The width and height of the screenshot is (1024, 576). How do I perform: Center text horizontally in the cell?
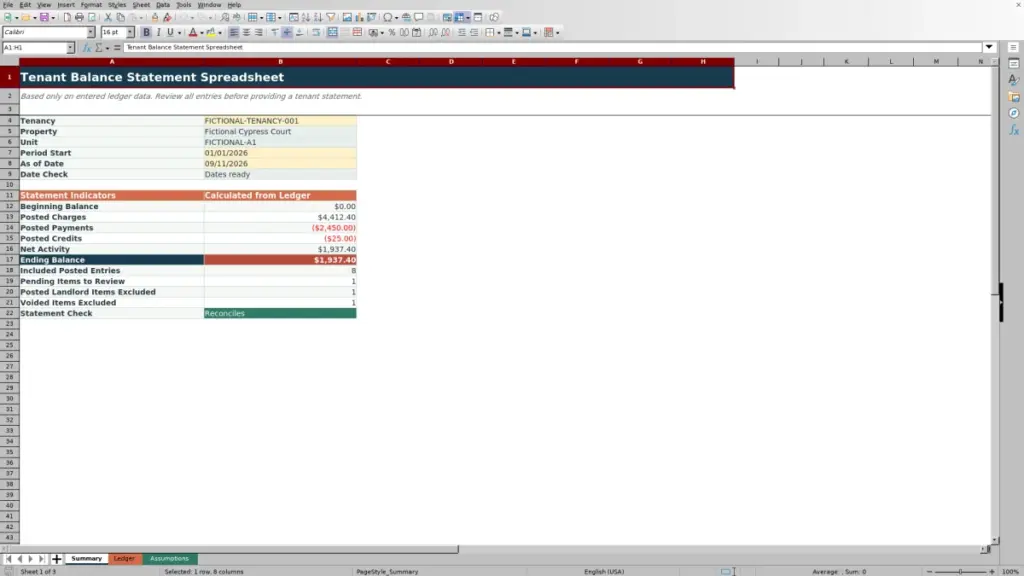pos(246,32)
